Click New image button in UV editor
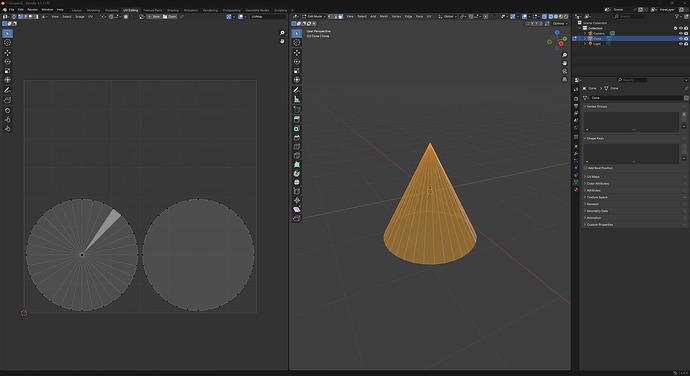This screenshot has height=376, width=690. [154, 16]
